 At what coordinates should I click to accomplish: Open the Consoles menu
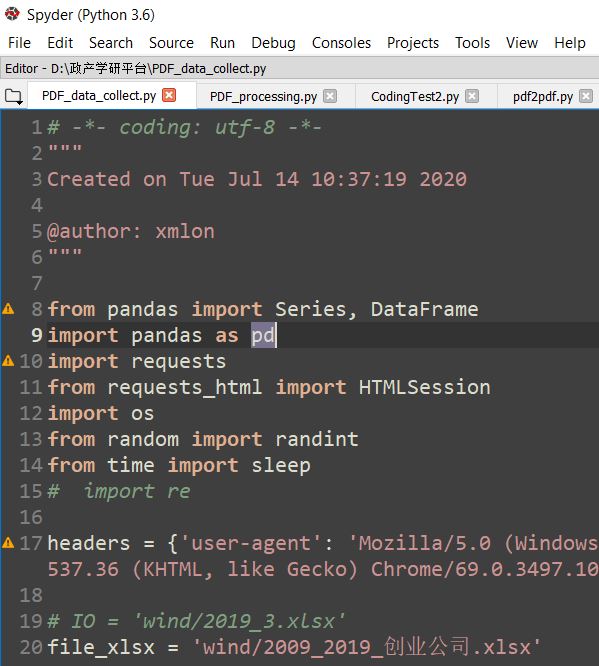(341, 43)
